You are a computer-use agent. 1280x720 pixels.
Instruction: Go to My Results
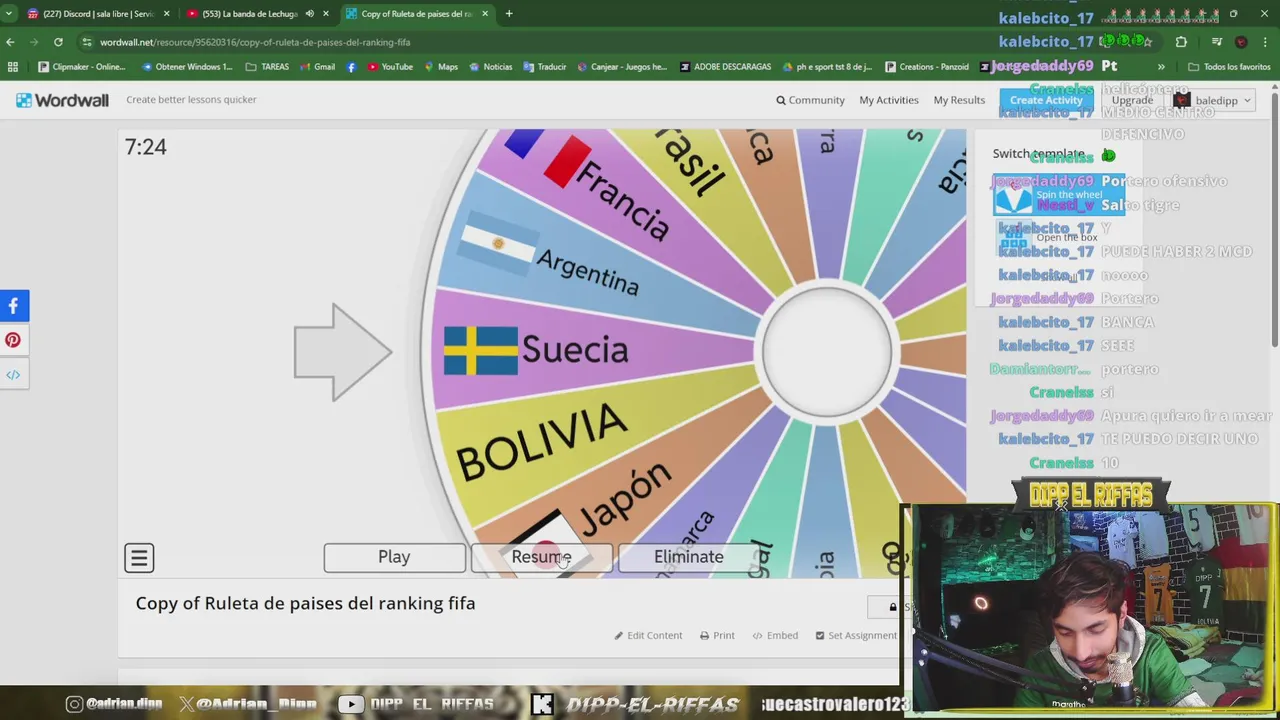point(959,100)
